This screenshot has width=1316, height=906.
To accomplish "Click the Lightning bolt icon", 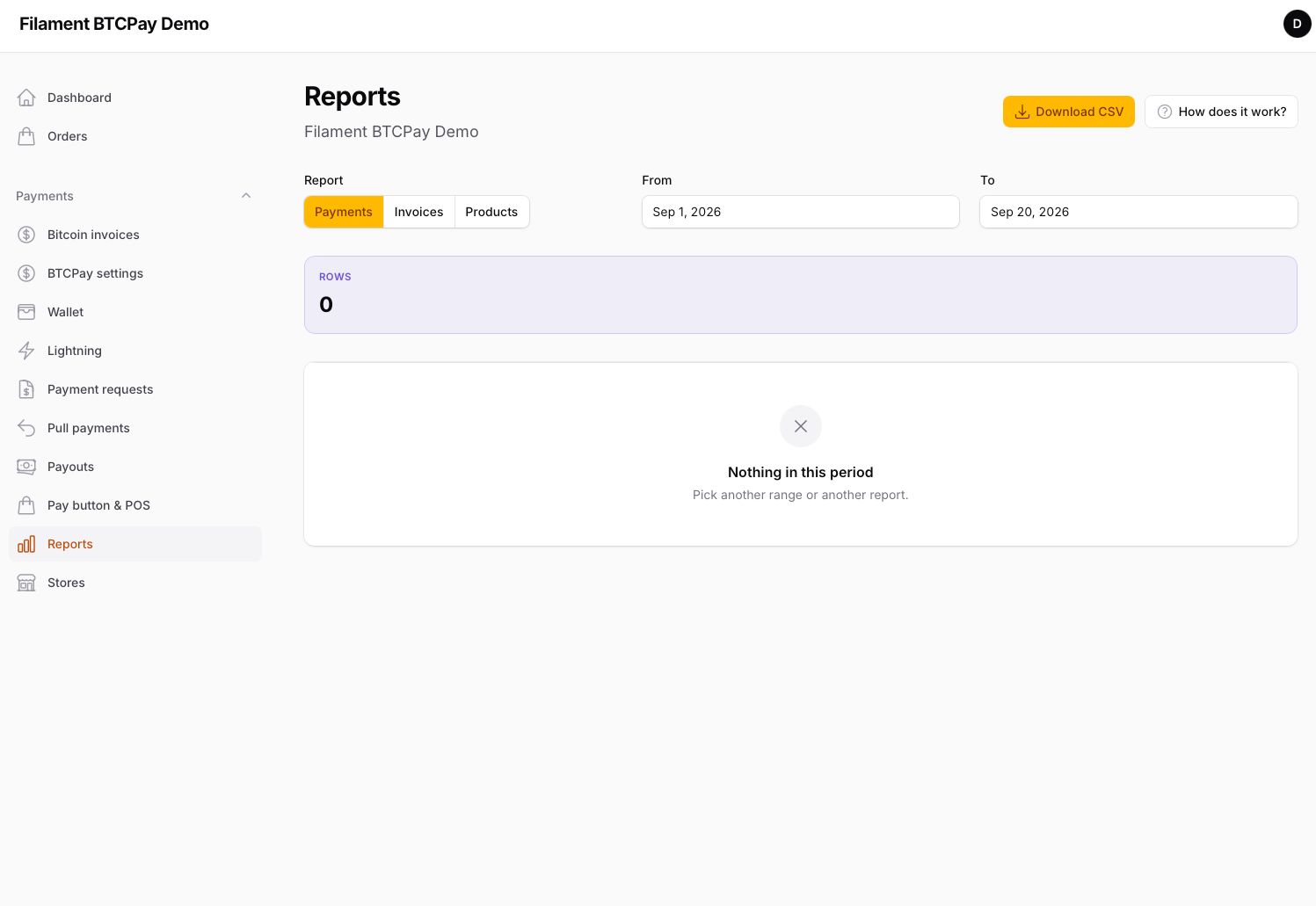I will pyautogui.click(x=26, y=351).
